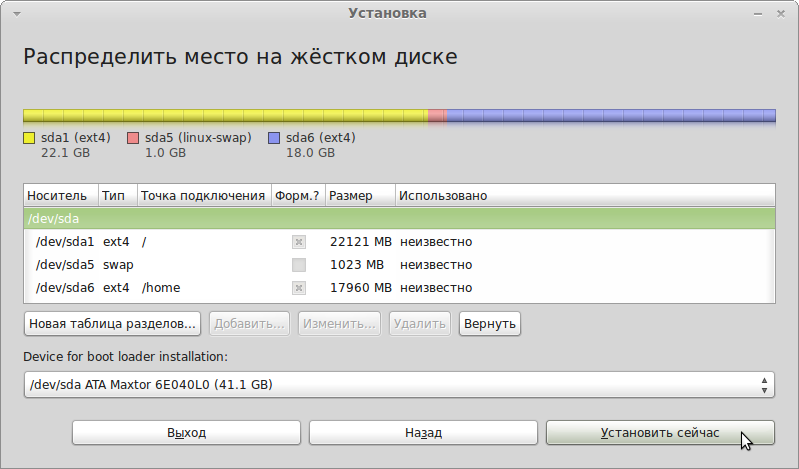Click the Device for boot loader installation label
Viewport: 799px width, 469px height.
click(125, 356)
